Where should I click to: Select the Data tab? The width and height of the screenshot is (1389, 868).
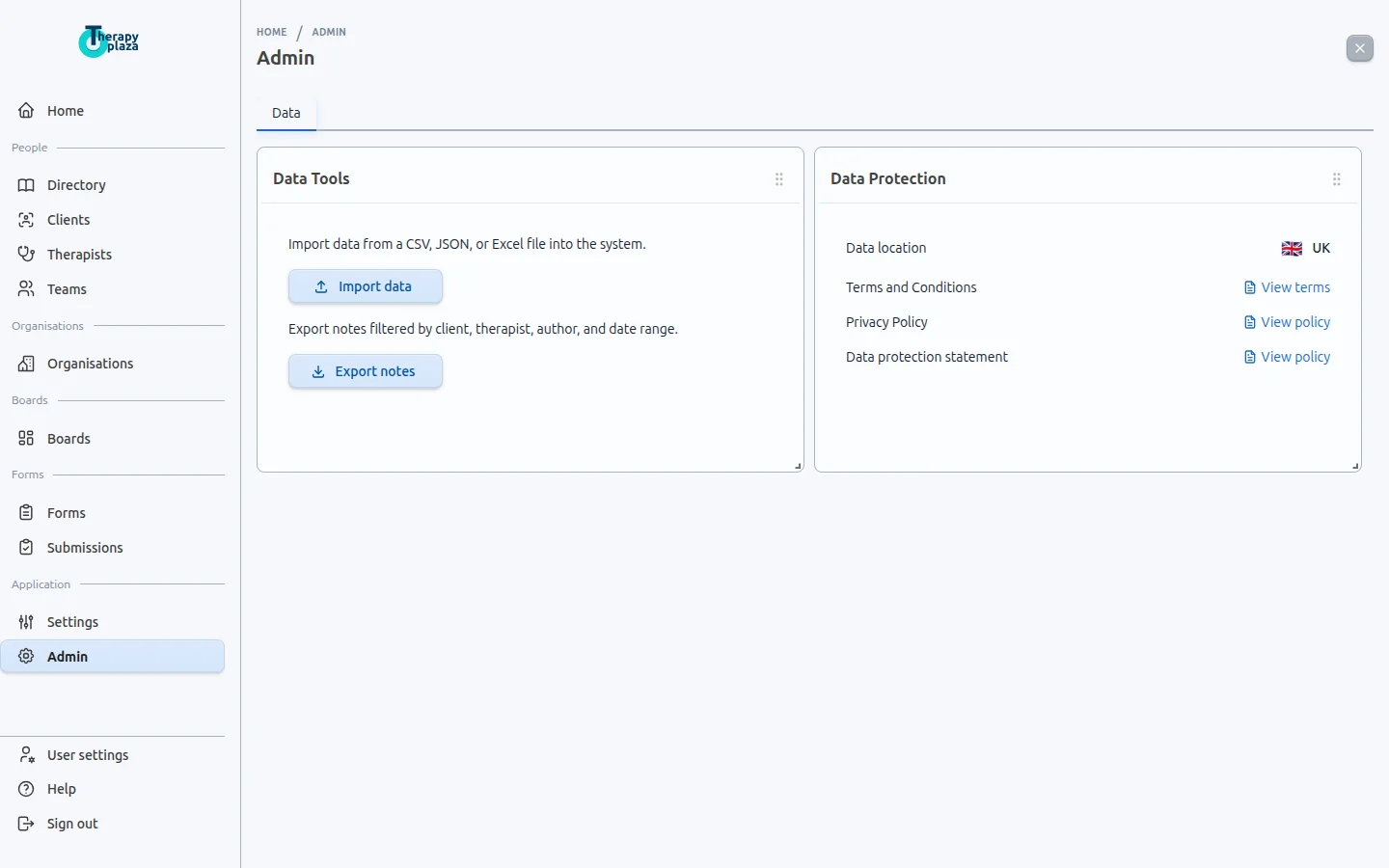click(x=286, y=113)
